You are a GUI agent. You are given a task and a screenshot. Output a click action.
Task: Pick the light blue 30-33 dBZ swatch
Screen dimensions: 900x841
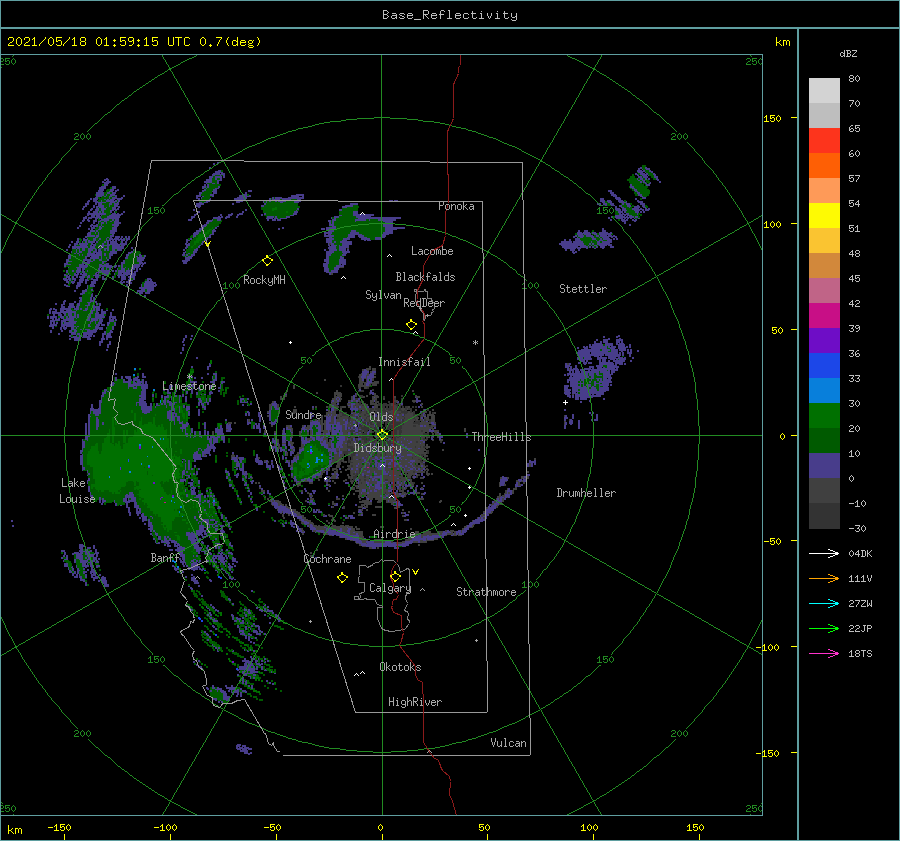pos(824,391)
